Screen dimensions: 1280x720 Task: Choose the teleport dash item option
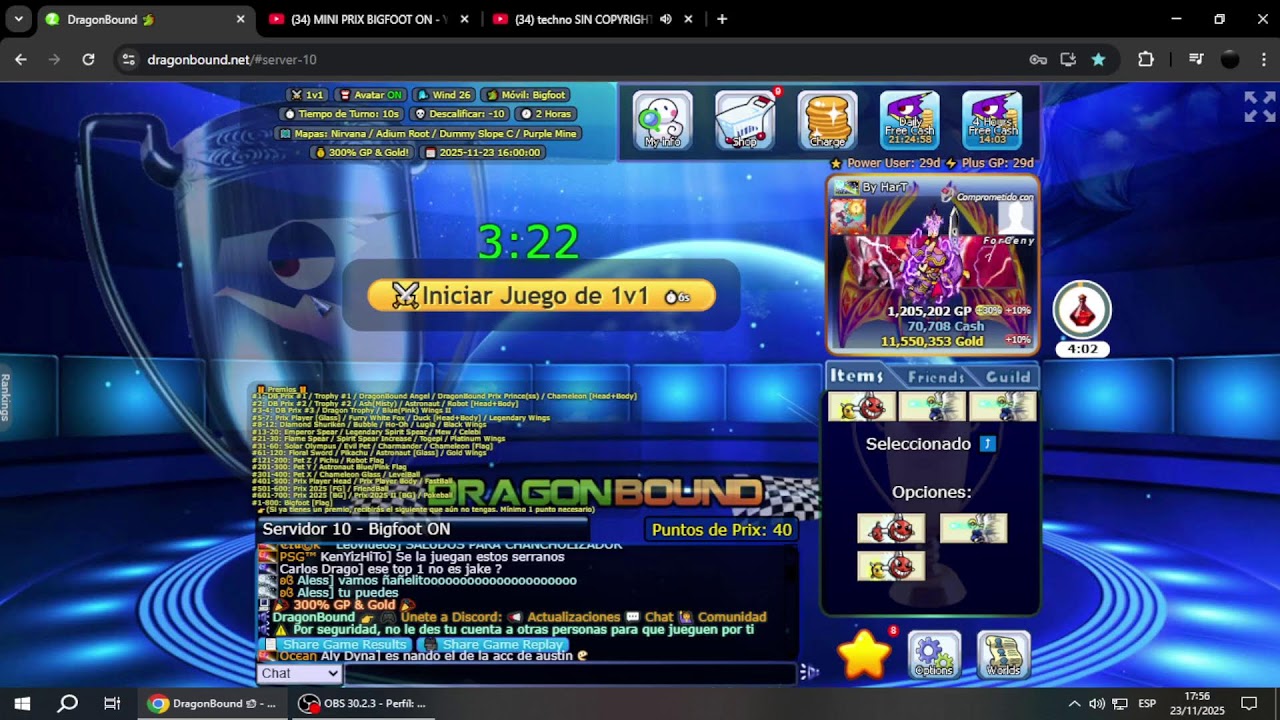pyautogui.click(x=973, y=528)
